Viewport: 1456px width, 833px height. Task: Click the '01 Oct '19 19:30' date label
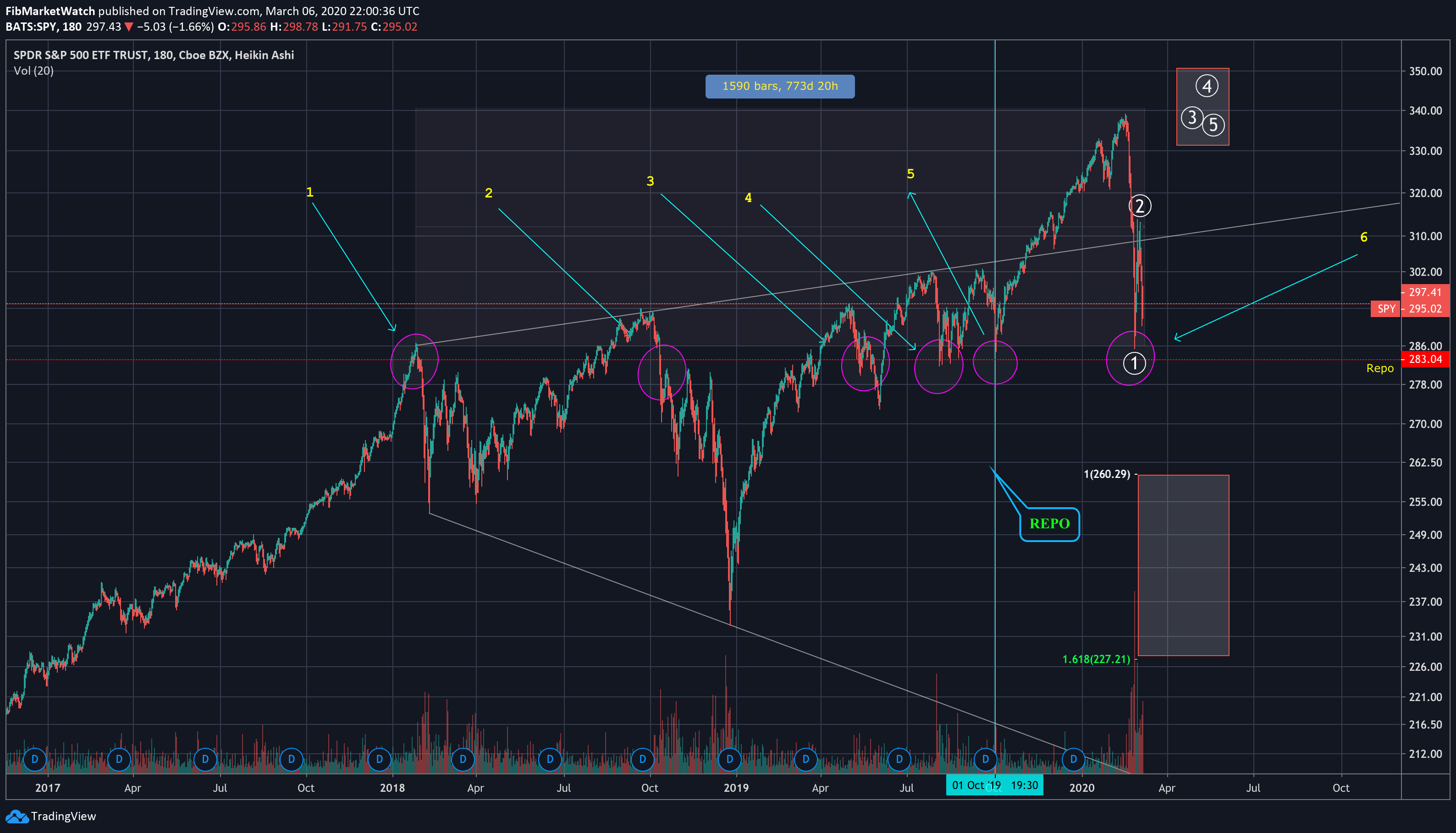tap(995, 785)
